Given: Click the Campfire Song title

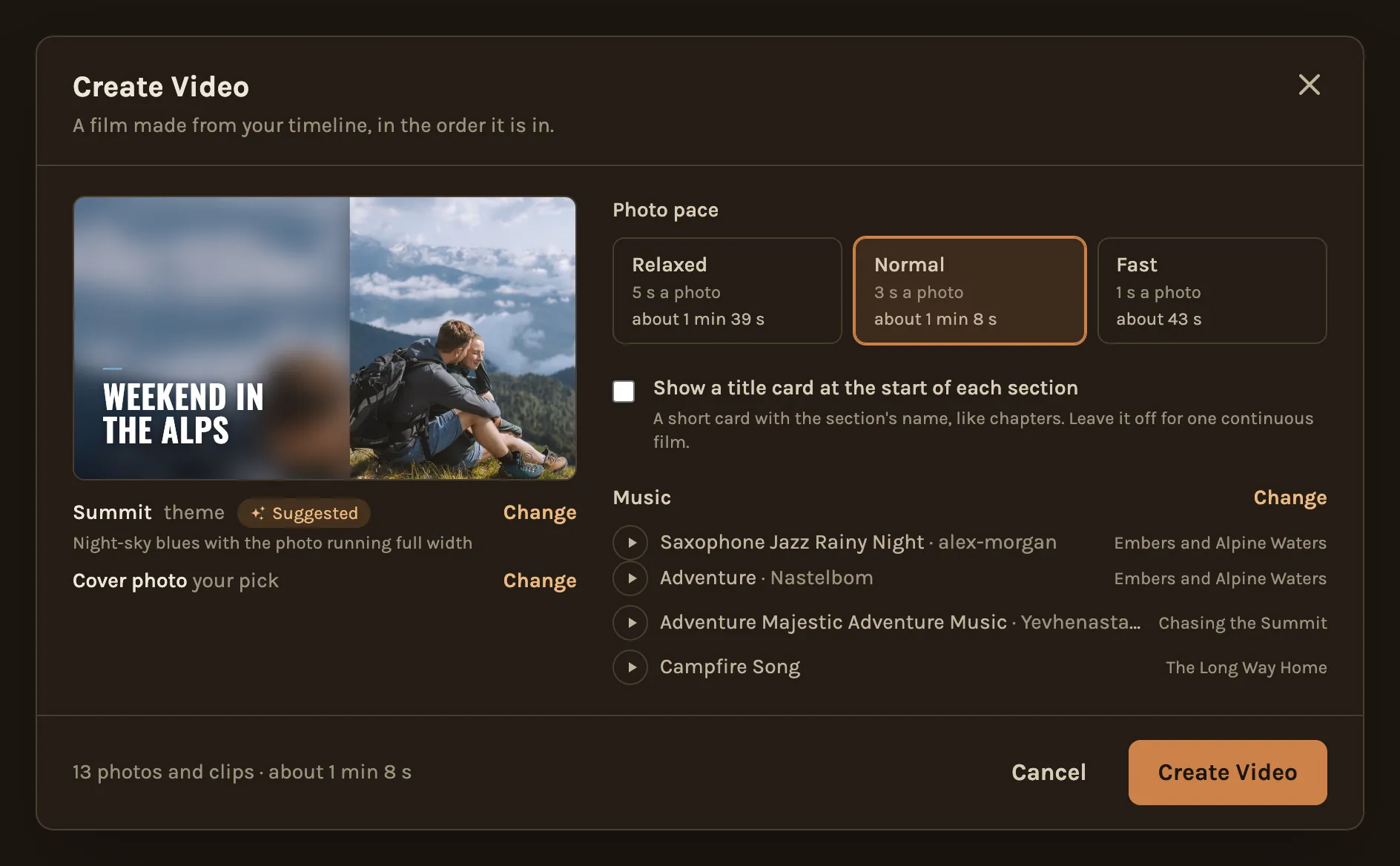Looking at the screenshot, I should click(x=730, y=667).
